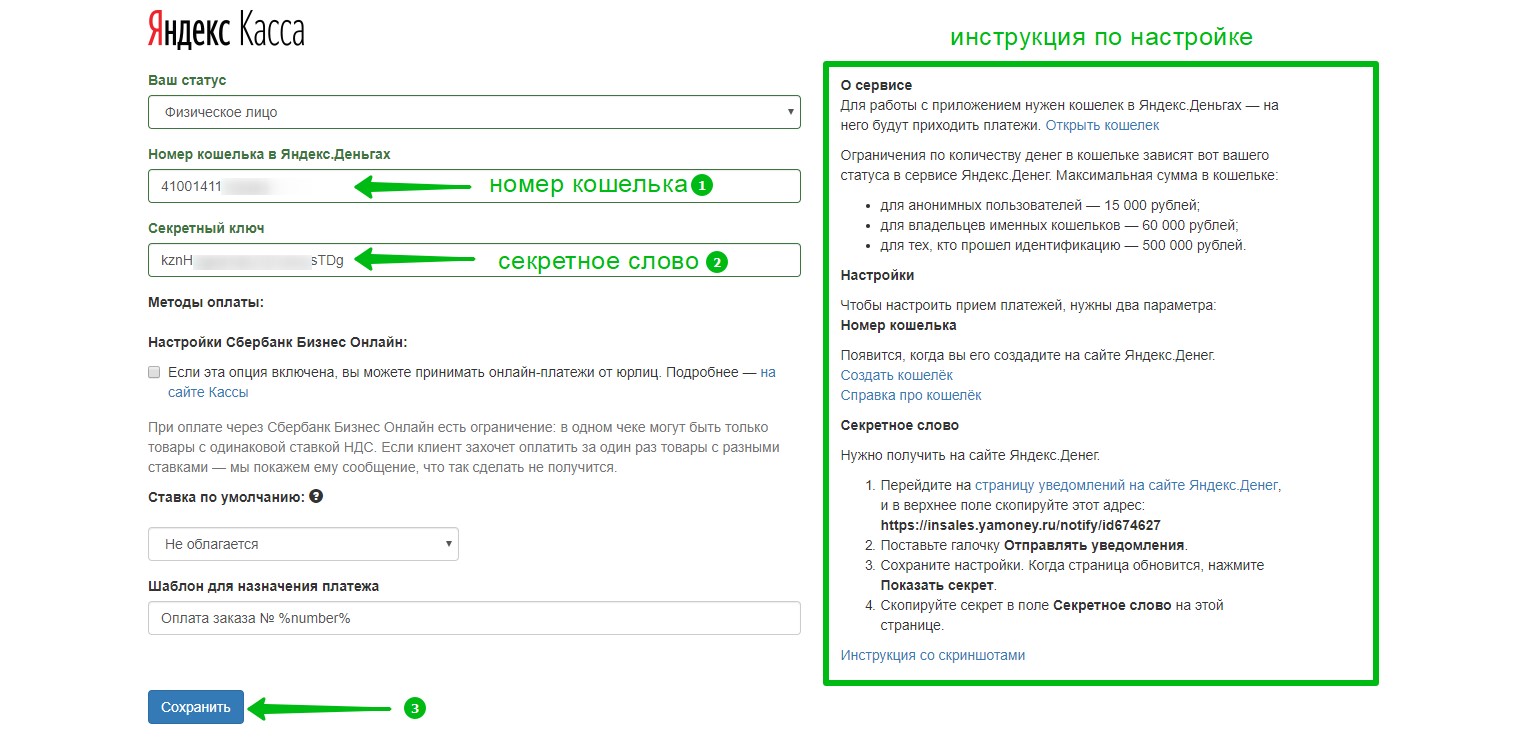Image resolution: width=1528 pixels, height=742 pixels.
Task: Click the step Поставьте галочку Отправлять уведомления
Action: pos(1033,545)
